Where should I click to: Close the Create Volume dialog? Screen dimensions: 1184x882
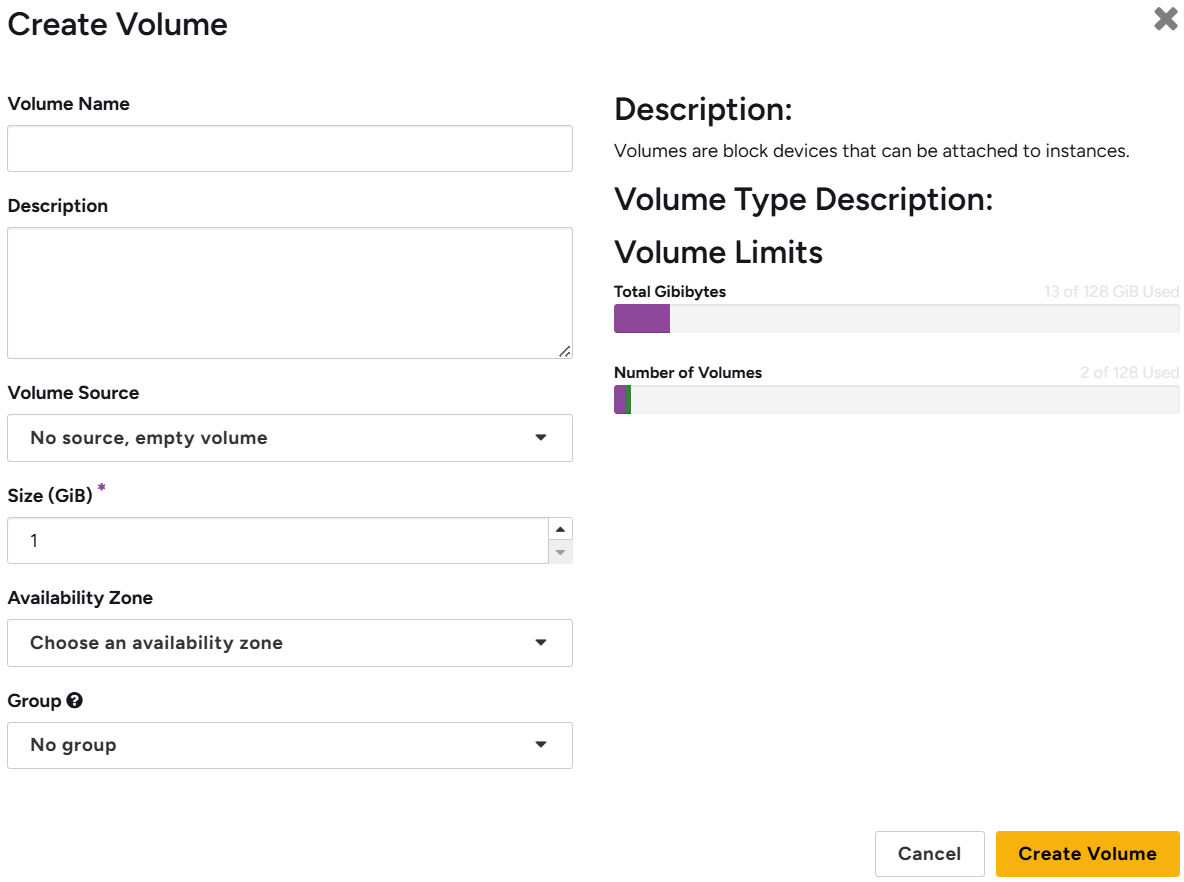(1165, 19)
